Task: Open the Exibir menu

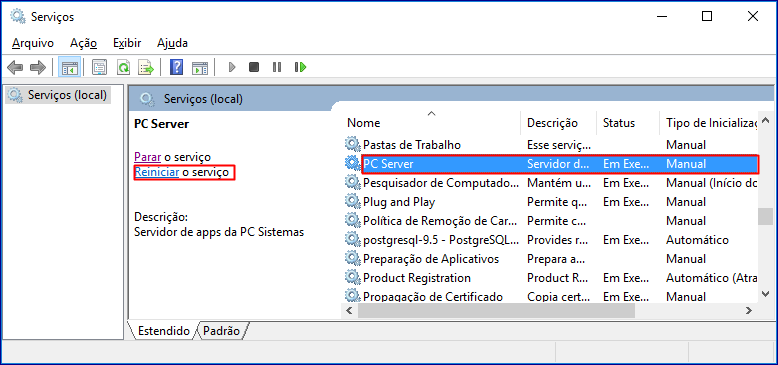Action: (x=127, y=43)
